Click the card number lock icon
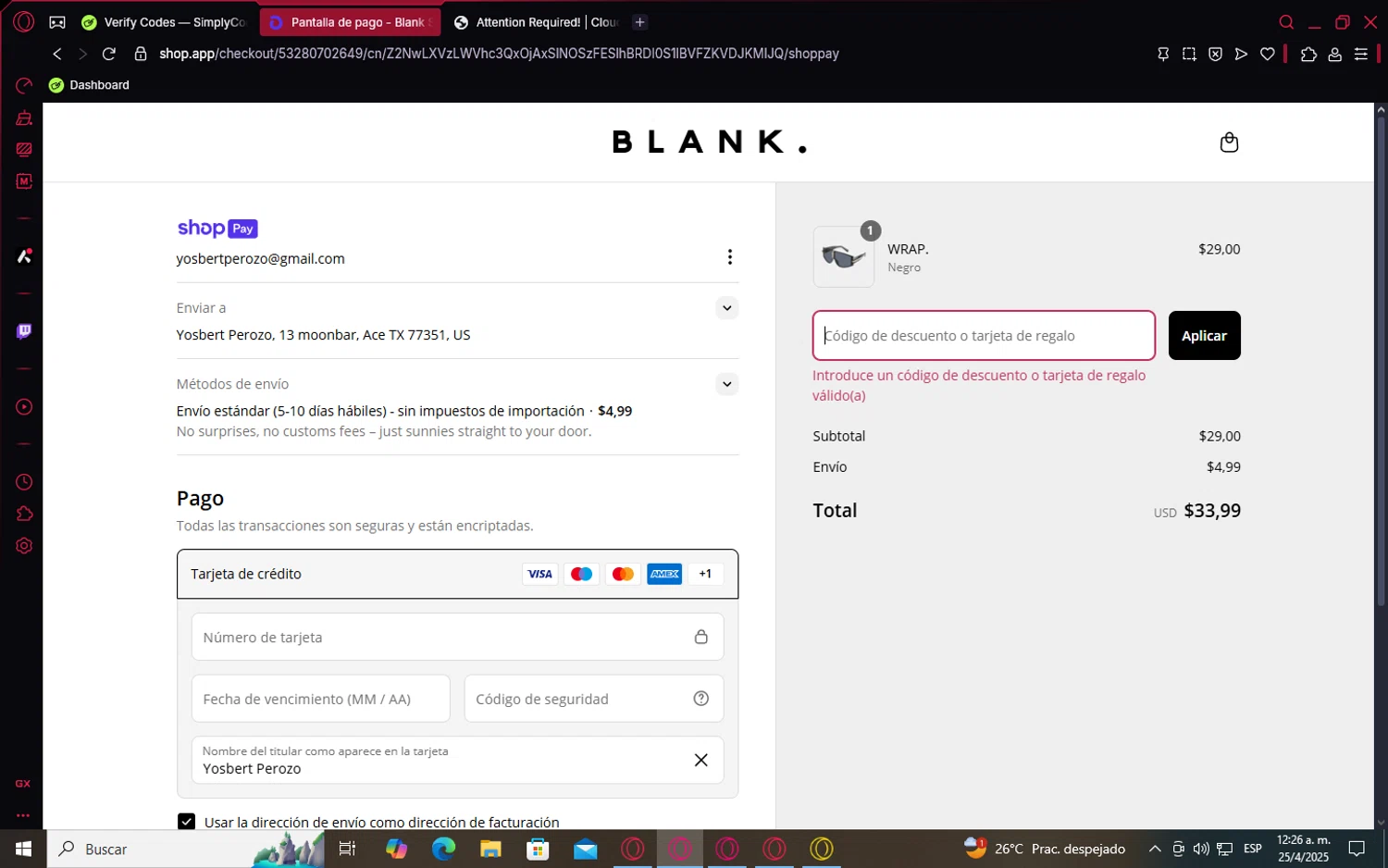The image size is (1388, 868). pos(701,637)
